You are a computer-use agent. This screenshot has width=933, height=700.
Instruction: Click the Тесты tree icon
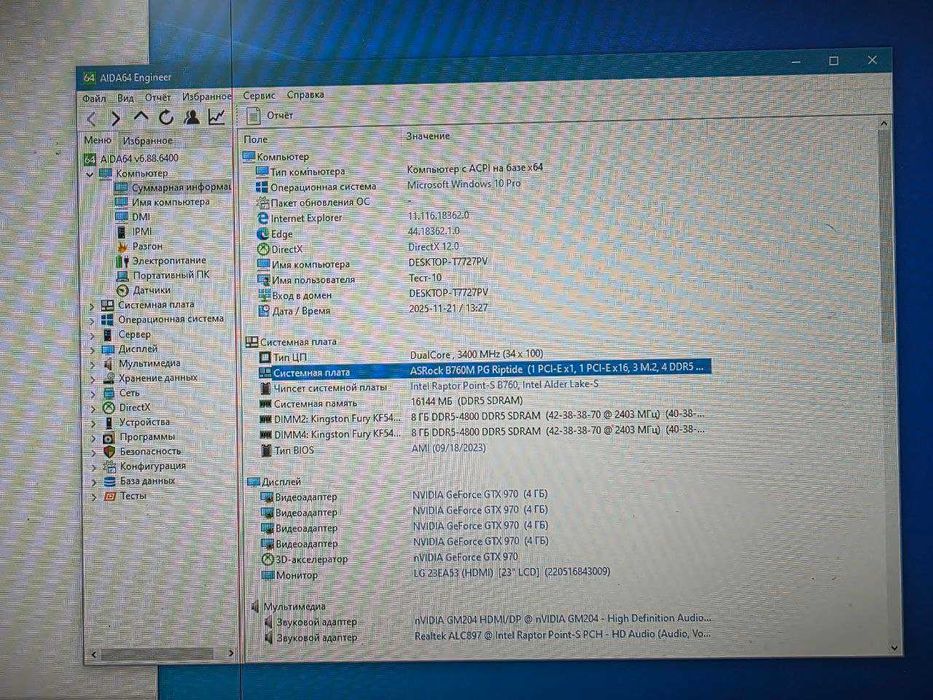click(x=110, y=496)
